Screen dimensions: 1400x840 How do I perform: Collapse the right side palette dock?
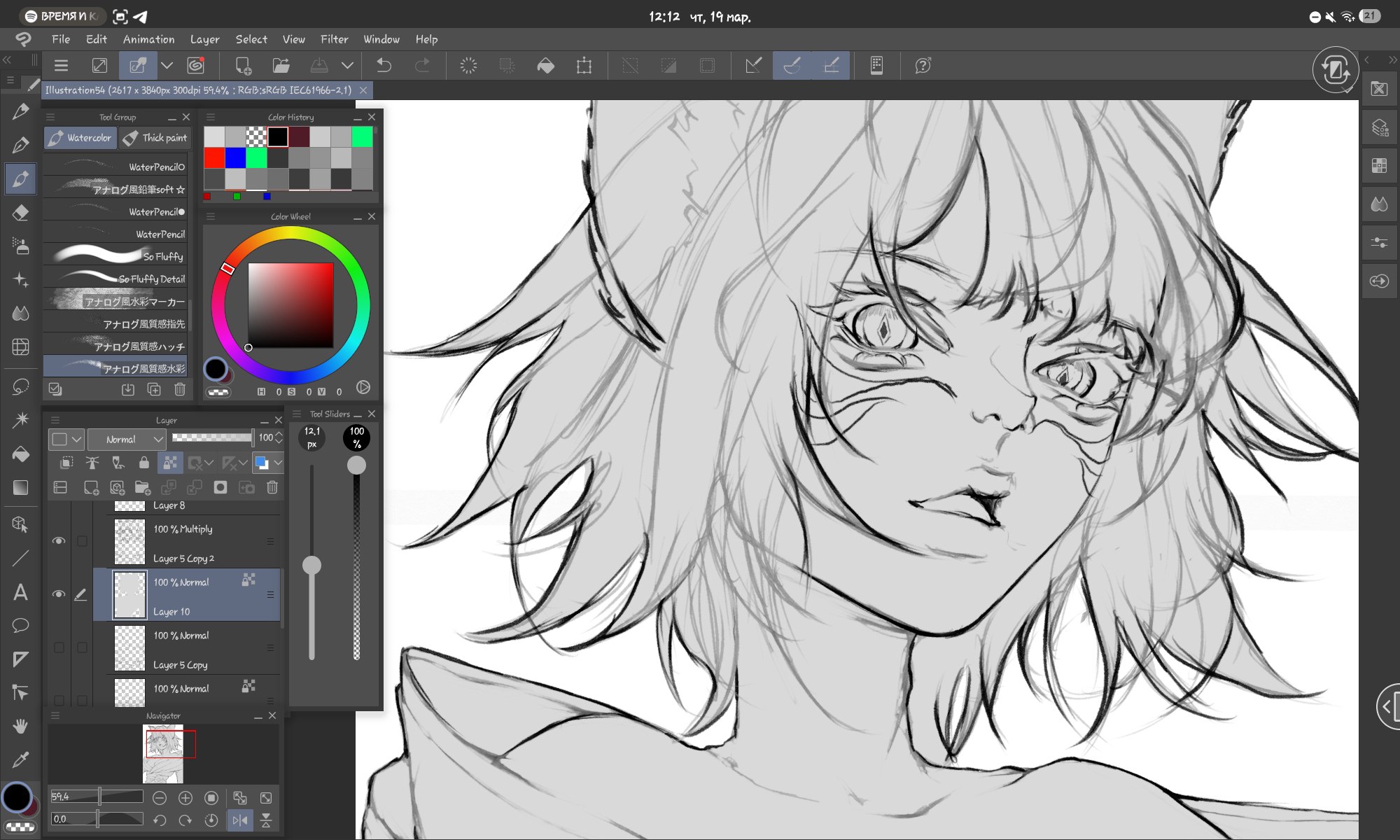click(1392, 59)
